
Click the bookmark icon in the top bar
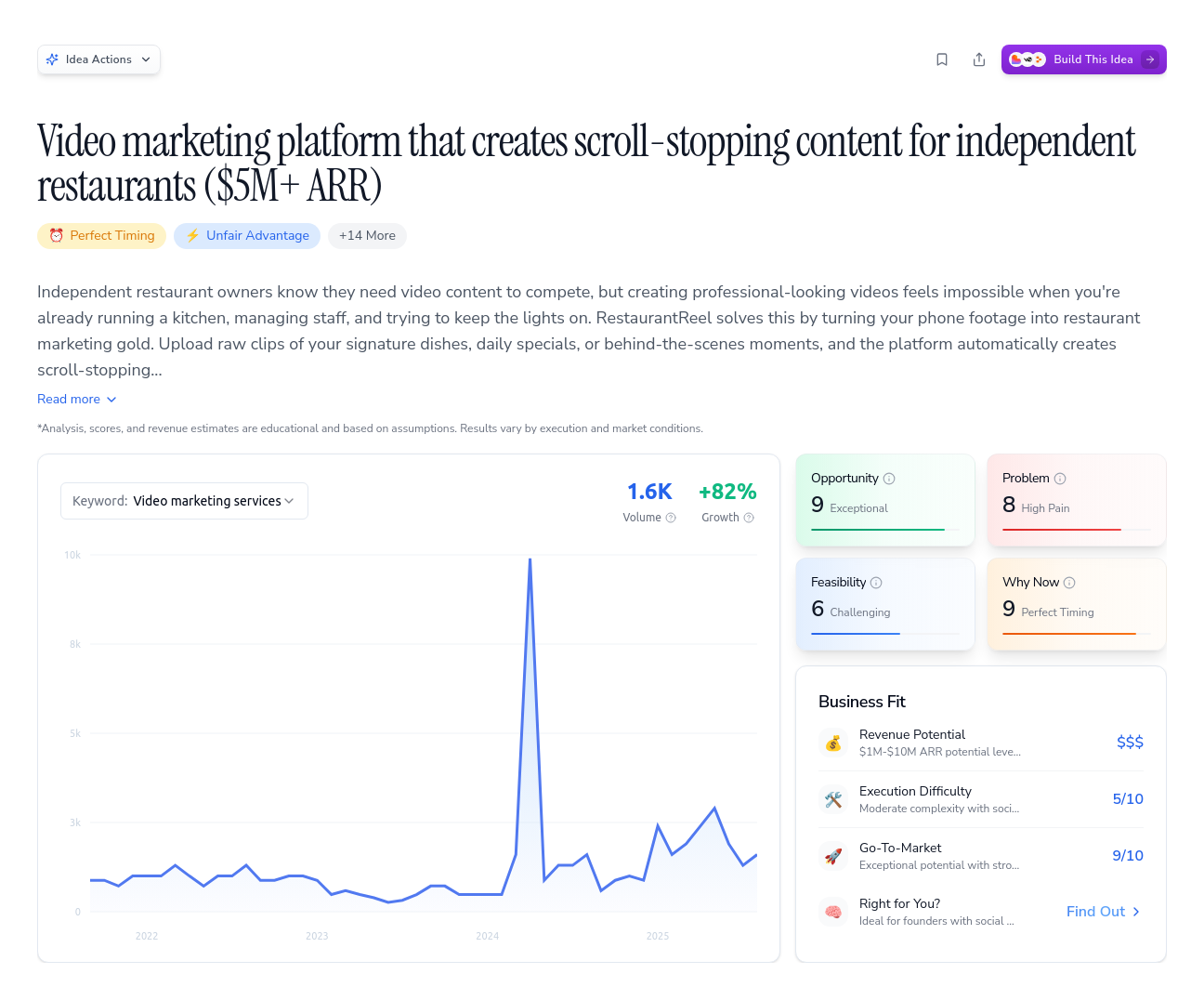click(x=941, y=59)
